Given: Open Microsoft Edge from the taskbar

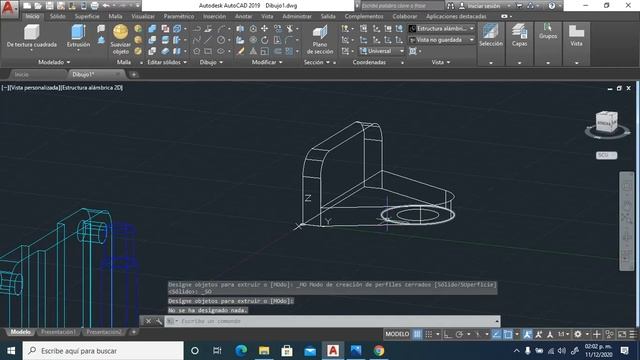Looking at the screenshot, I should 241,351.
